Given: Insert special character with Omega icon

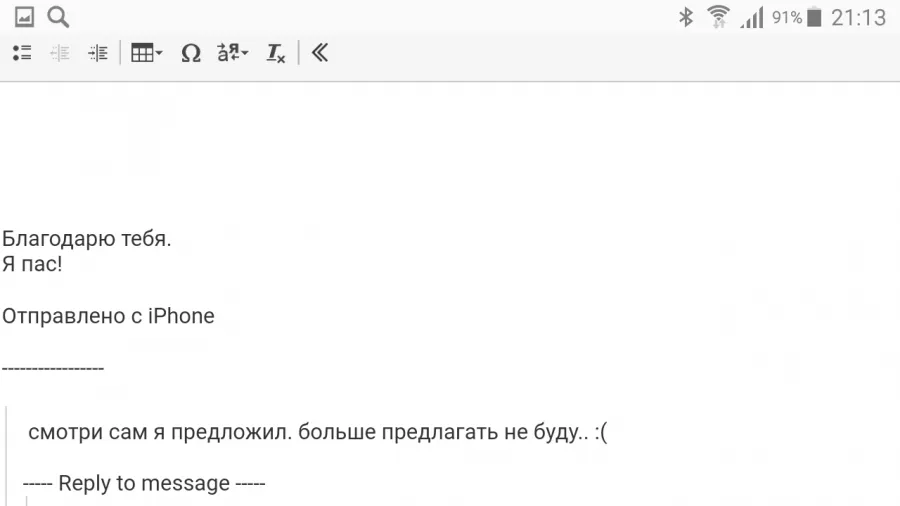Looking at the screenshot, I should (x=191, y=53).
